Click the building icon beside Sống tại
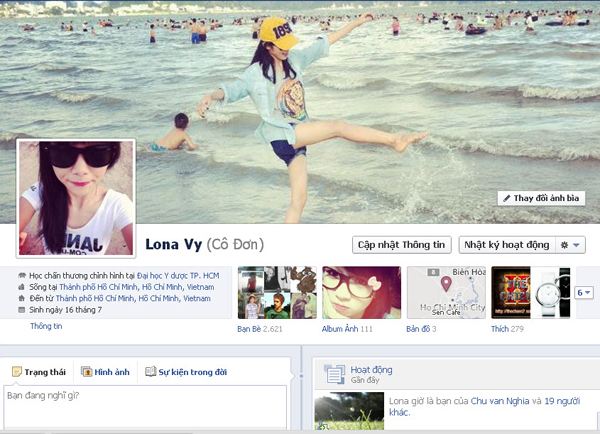The width and height of the screenshot is (600, 434). click(x=21, y=287)
